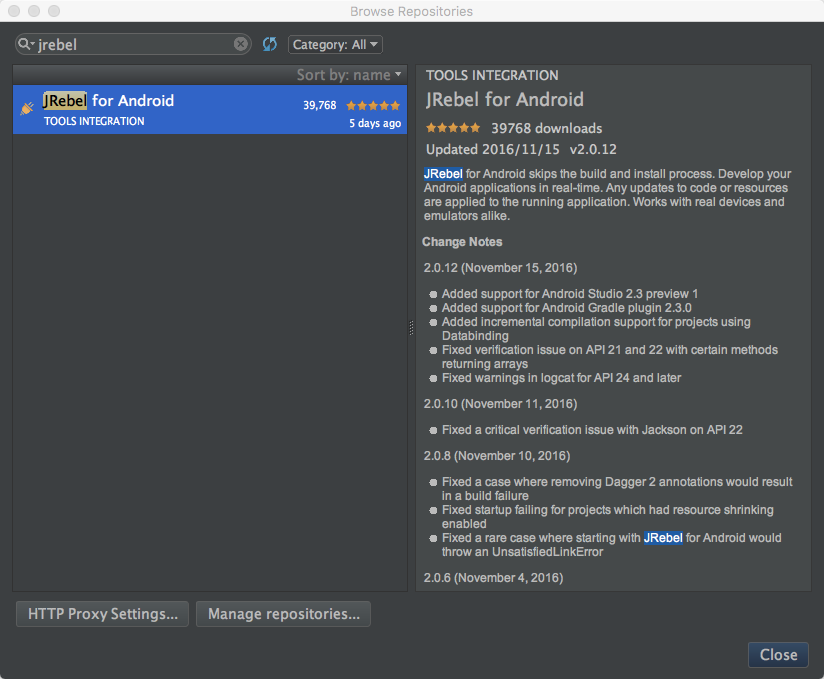Zoom the Browse Repositories window
824x679 pixels.
(55, 11)
